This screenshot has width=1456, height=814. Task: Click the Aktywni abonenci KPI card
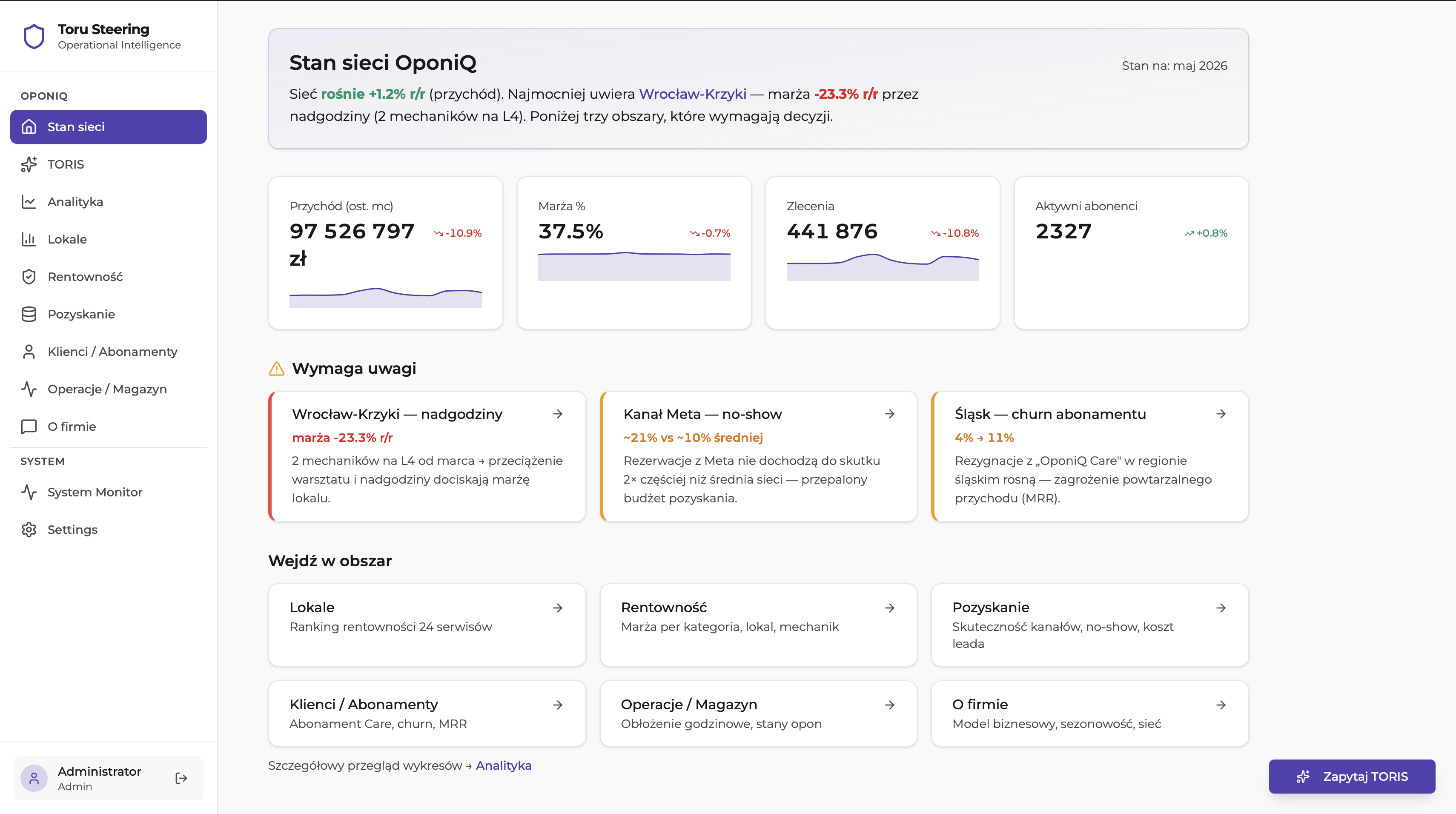click(x=1131, y=253)
